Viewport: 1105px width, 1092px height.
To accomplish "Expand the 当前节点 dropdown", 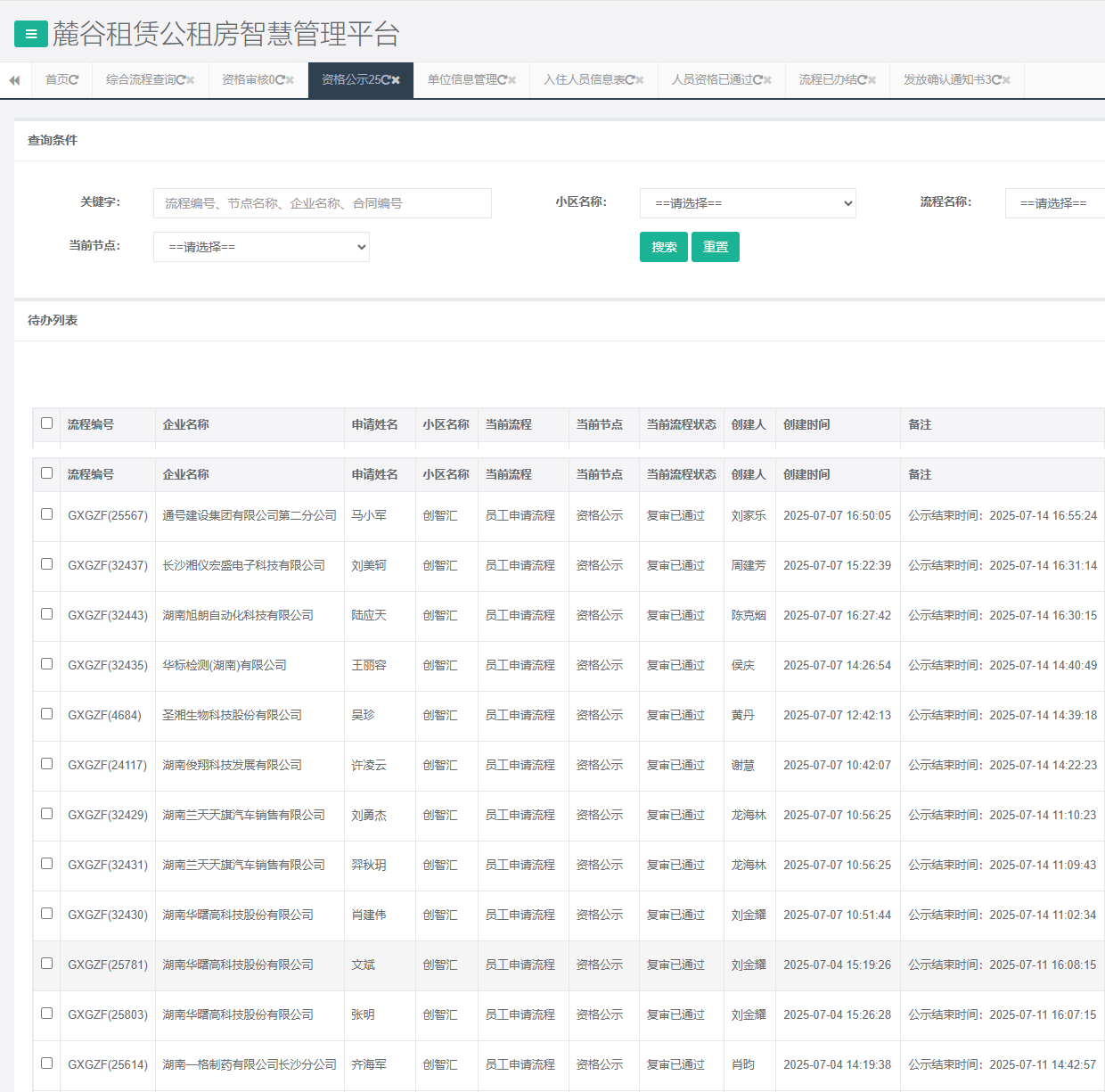I will [261, 247].
